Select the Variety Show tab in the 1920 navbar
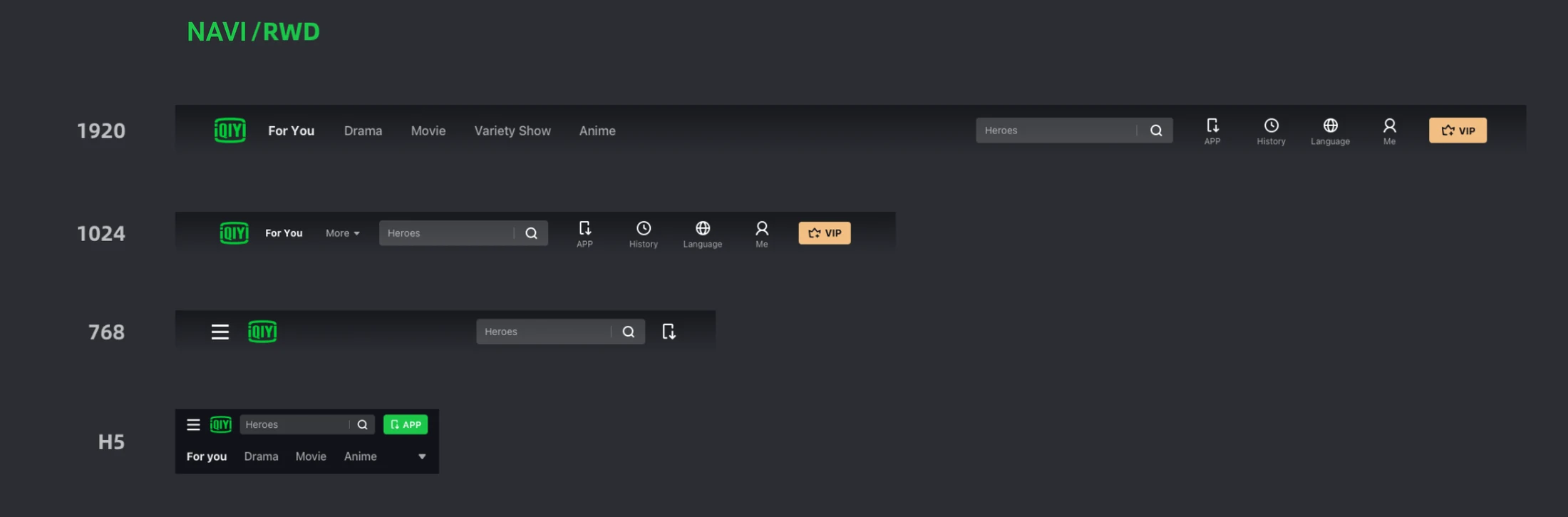This screenshot has height=517, width=1568. coord(512,130)
